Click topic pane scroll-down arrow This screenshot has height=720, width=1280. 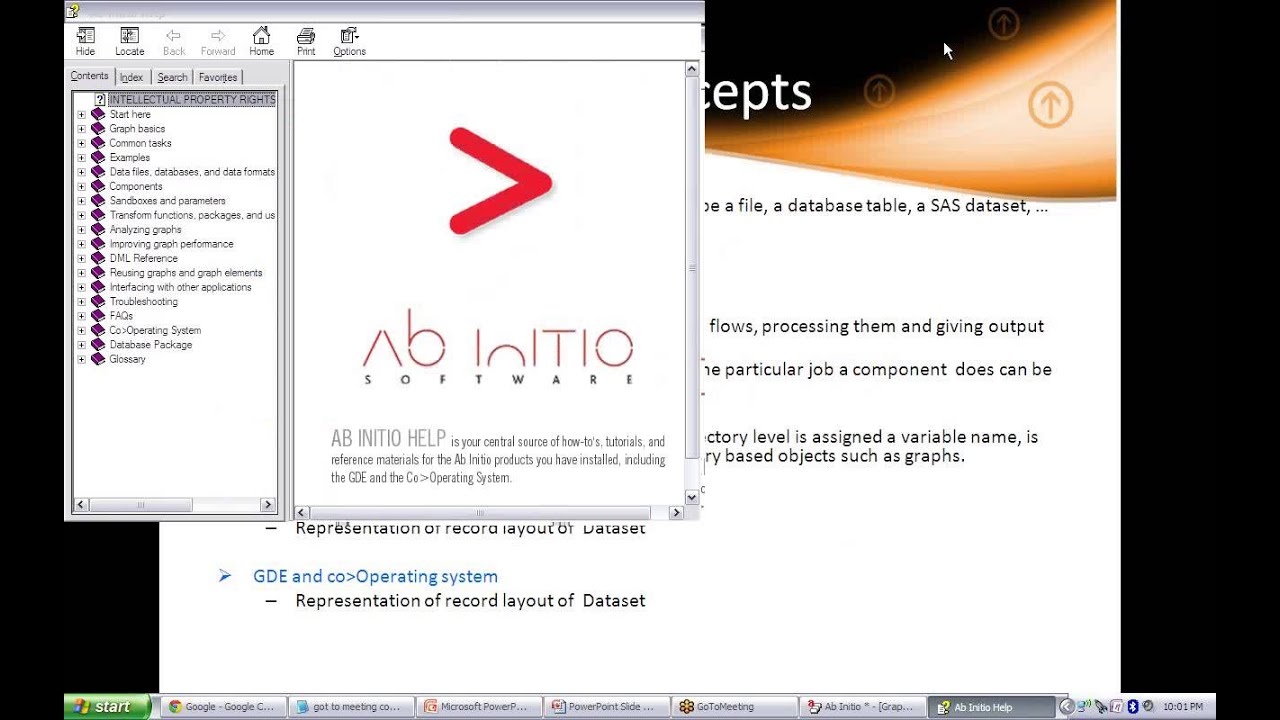point(691,497)
